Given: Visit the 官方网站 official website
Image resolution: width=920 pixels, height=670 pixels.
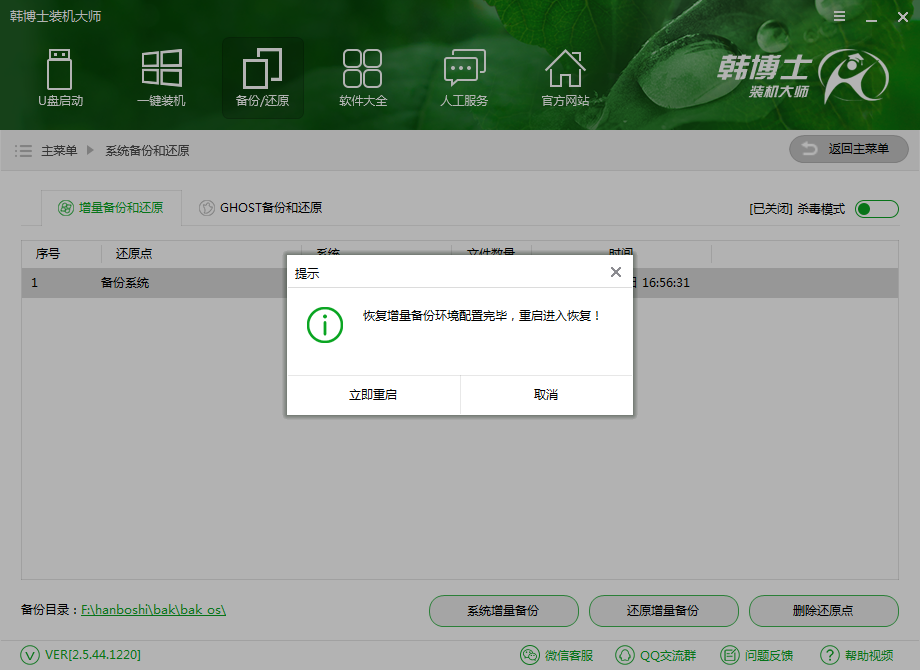Looking at the screenshot, I should [x=565, y=78].
